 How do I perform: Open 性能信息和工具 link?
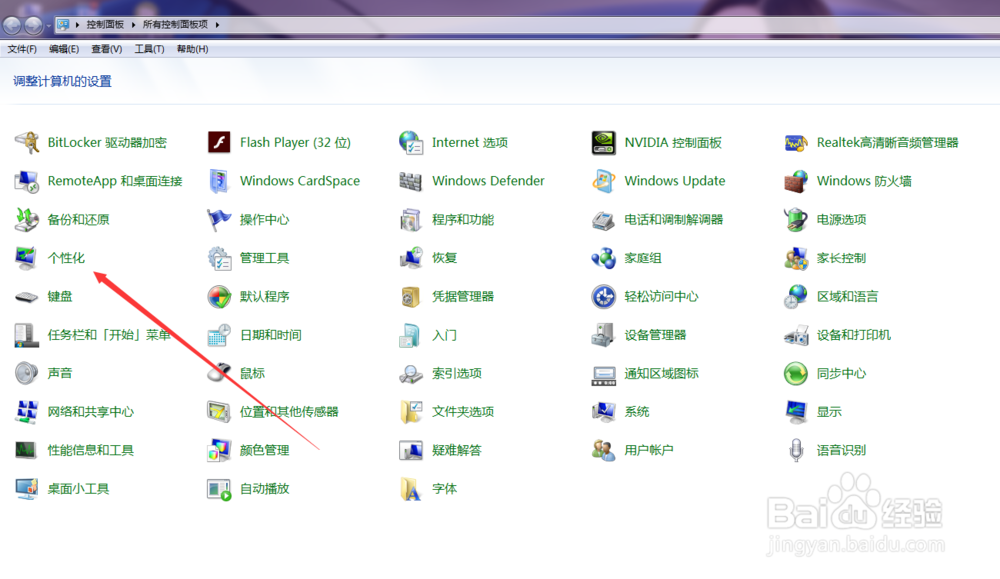[91, 450]
